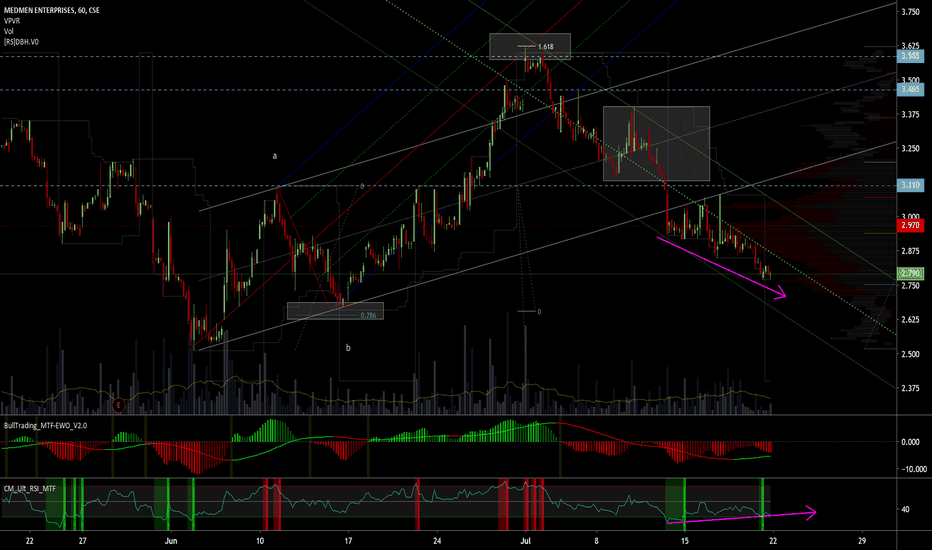
Task: Click the 3.375 price axis value
Action: click(x=911, y=115)
